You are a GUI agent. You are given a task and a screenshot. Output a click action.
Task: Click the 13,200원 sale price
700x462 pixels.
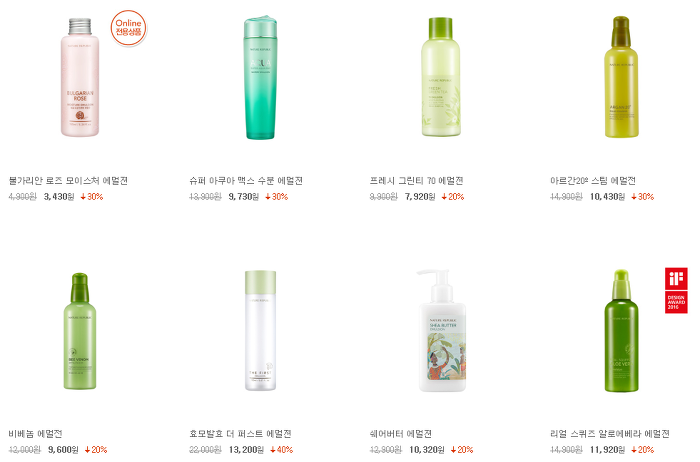(246, 450)
